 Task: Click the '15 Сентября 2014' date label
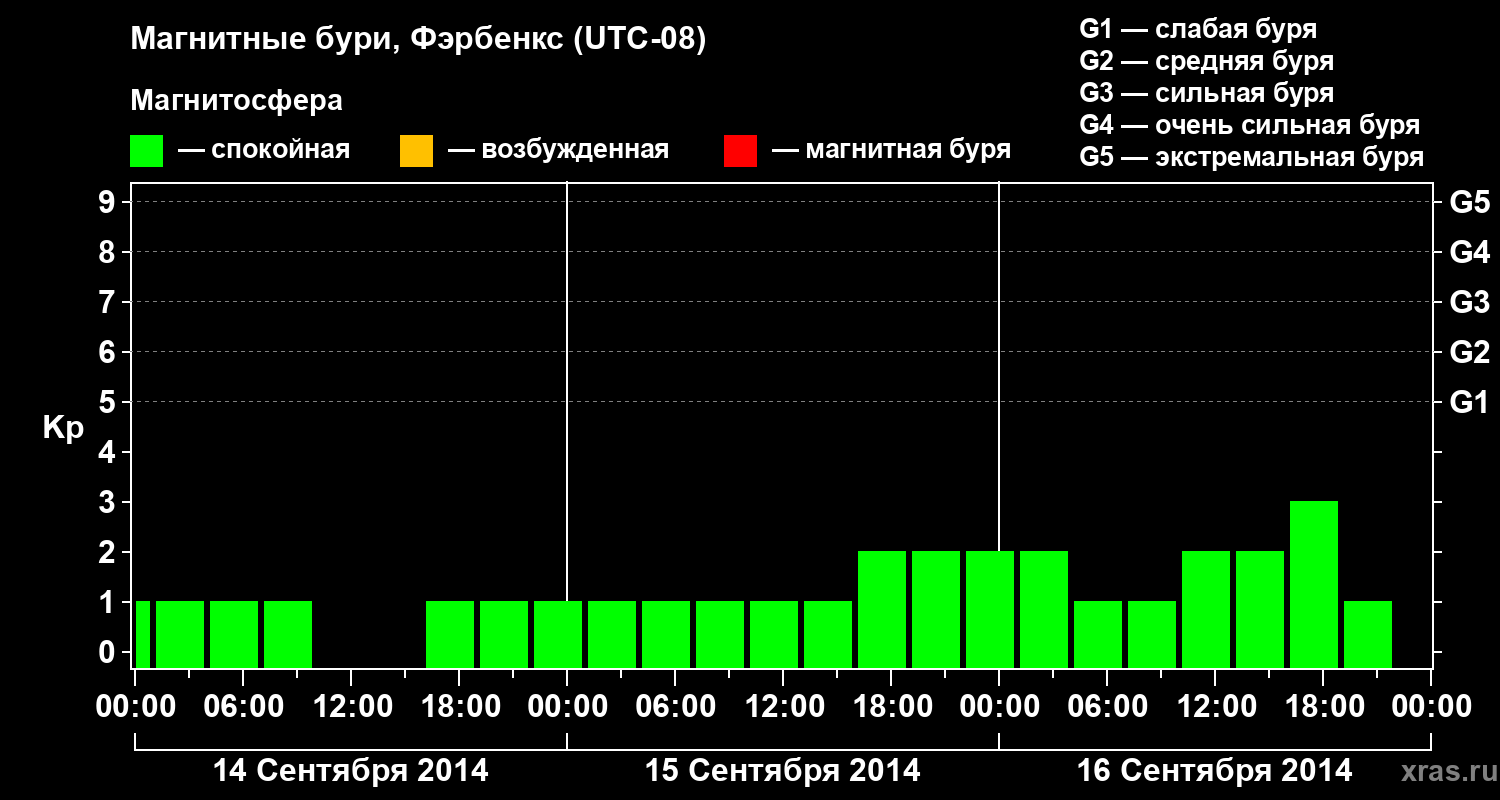click(783, 771)
